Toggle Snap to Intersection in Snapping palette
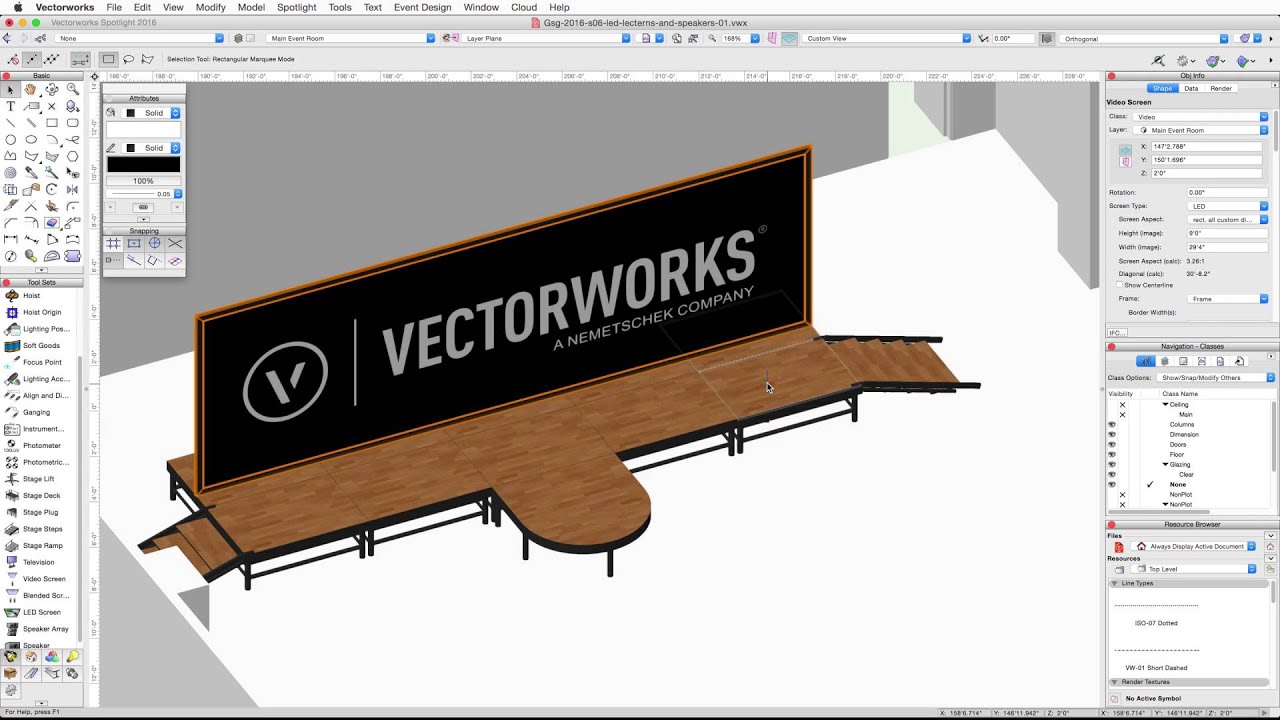Viewport: 1280px width, 720px height. click(175, 243)
